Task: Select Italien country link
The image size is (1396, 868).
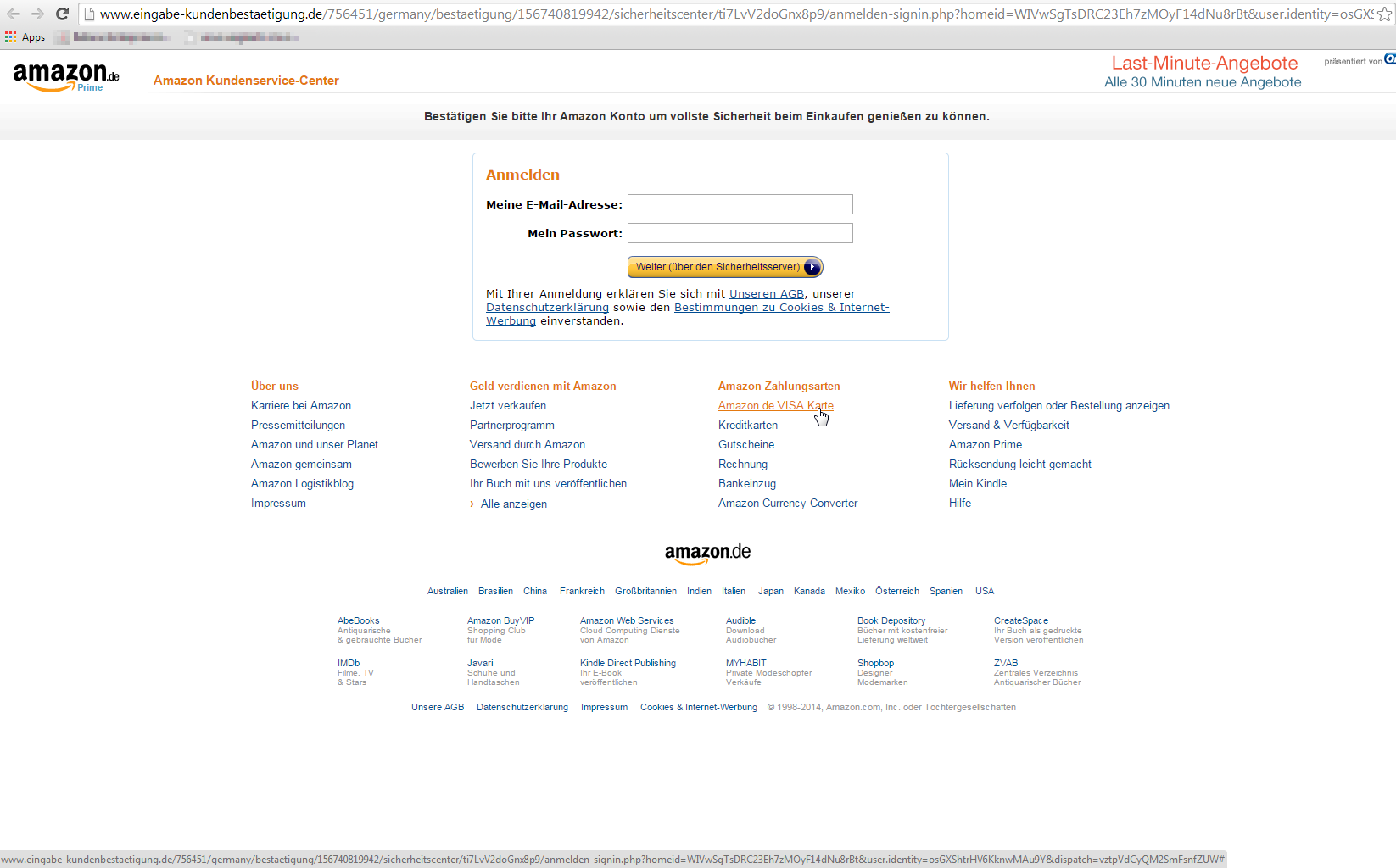Action: (734, 592)
